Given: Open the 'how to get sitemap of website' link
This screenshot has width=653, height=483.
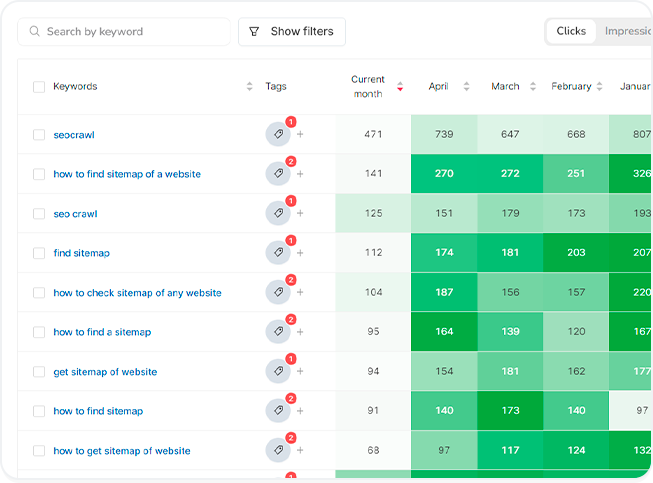Looking at the screenshot, I should point(121,451).
